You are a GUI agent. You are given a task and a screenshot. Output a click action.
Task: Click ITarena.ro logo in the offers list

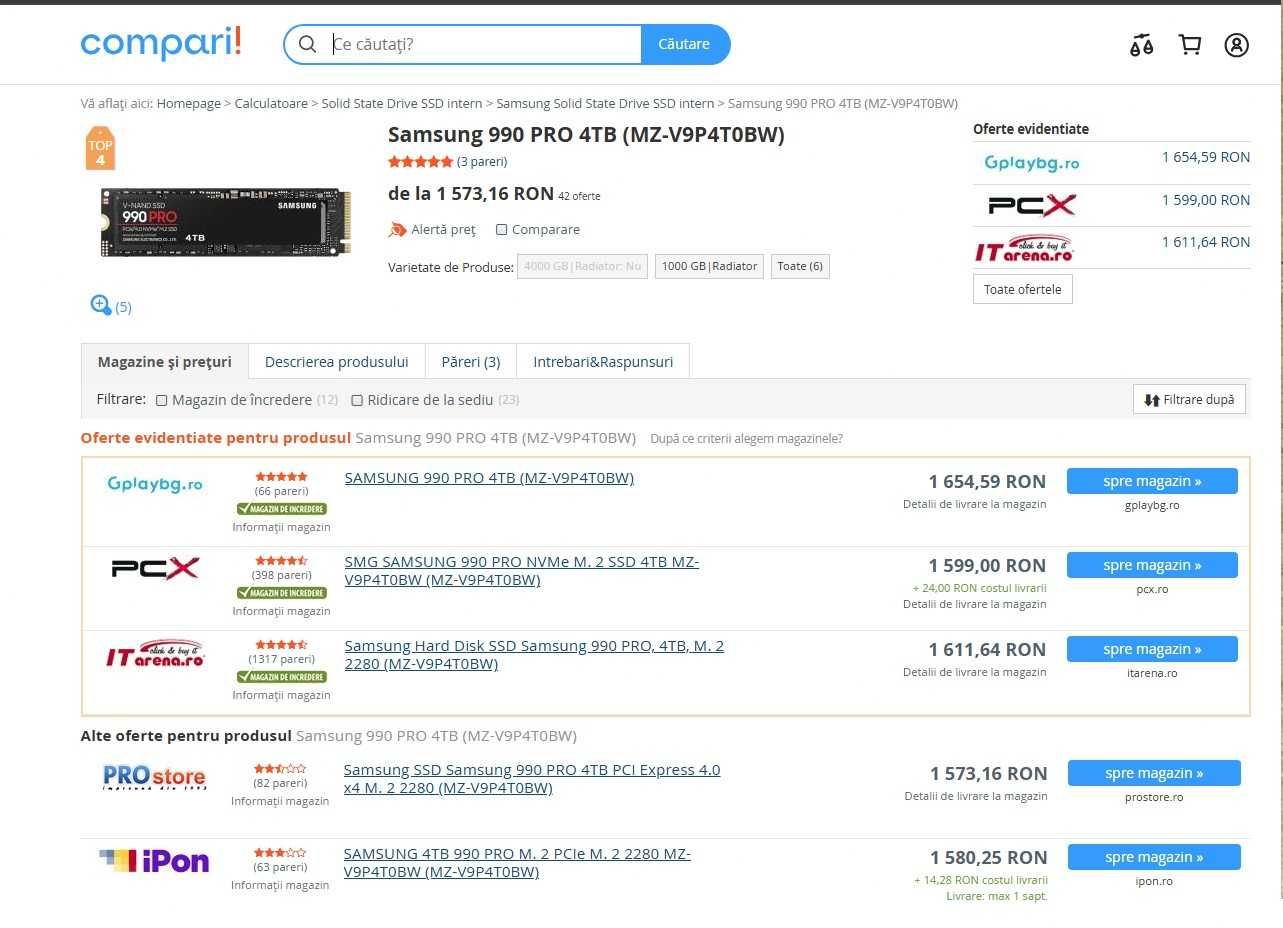click(155, 653)
